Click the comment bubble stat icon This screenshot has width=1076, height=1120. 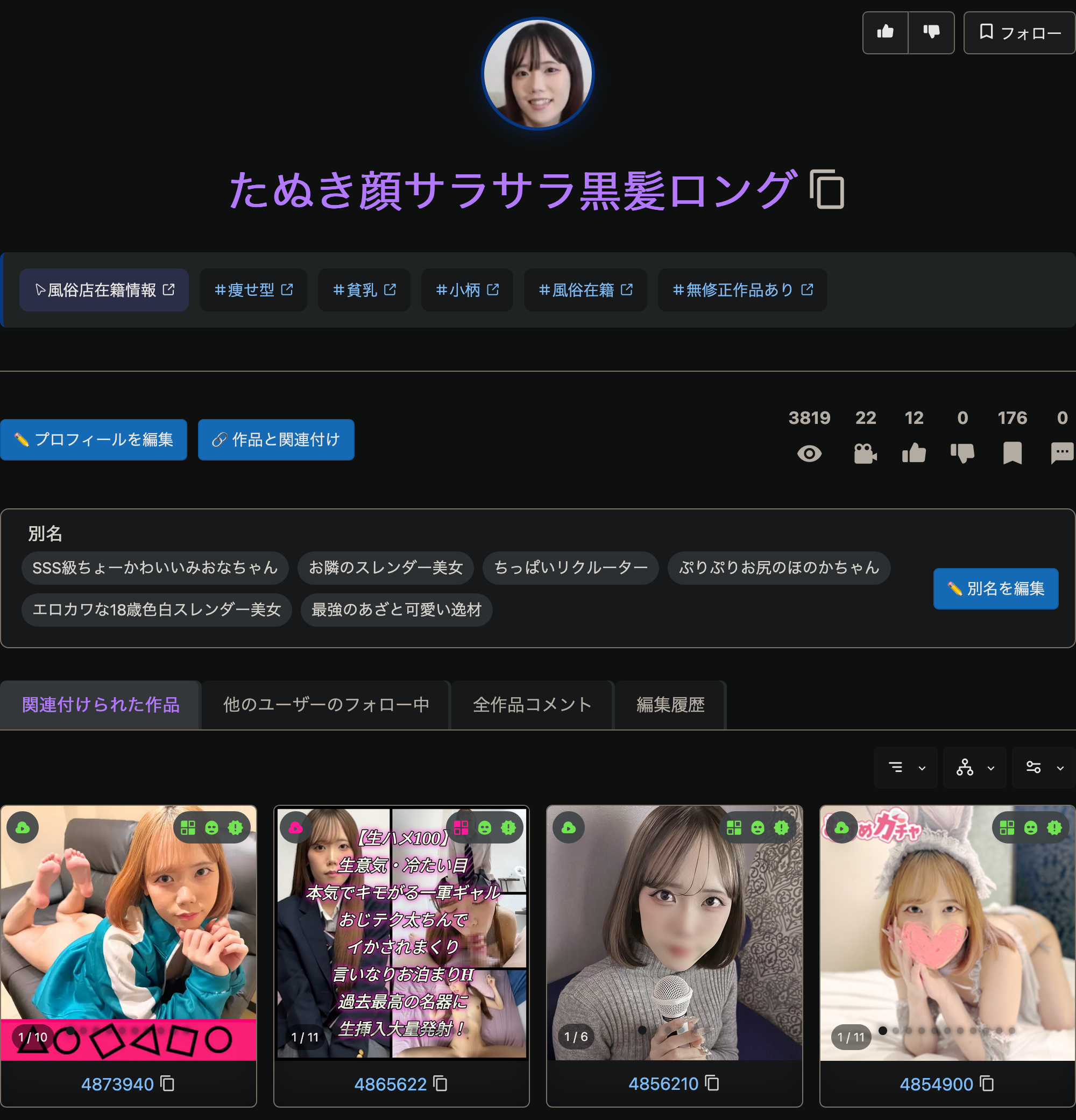coord(1061,452)
